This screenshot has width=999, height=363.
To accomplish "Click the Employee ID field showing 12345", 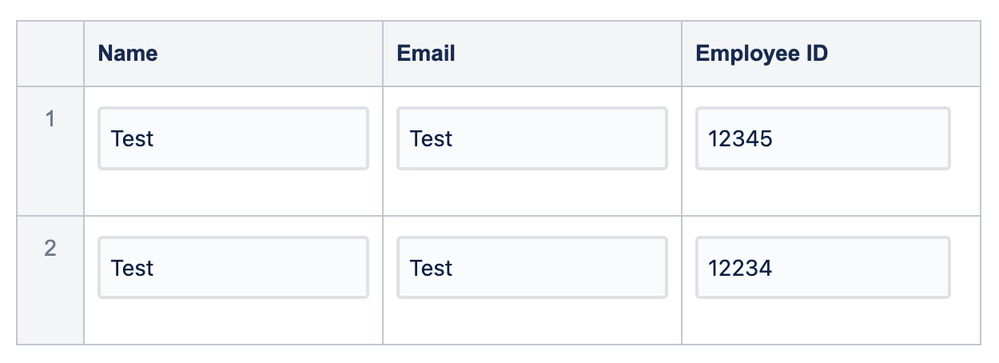I will point(823,138).
